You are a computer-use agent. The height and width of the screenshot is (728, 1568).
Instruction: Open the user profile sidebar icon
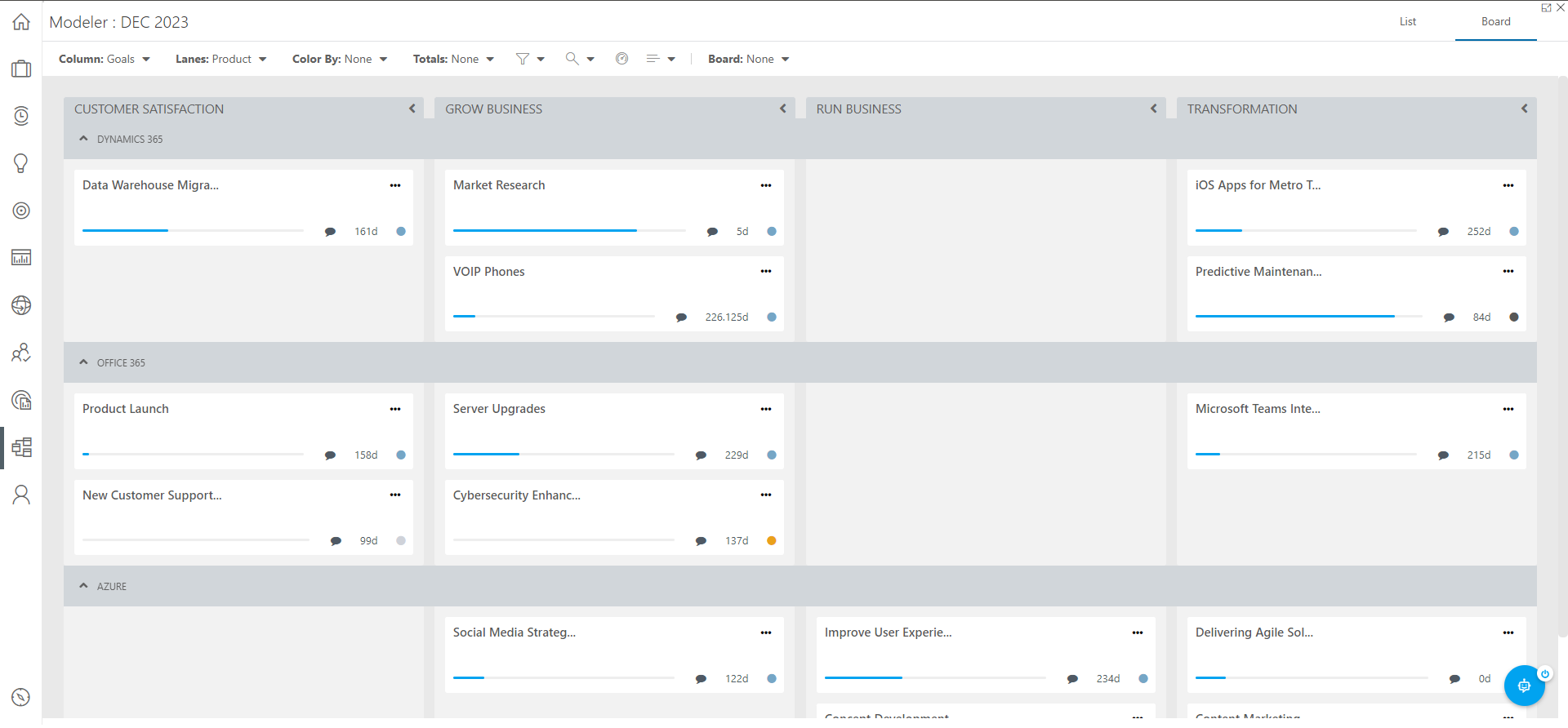coord(21,495)
